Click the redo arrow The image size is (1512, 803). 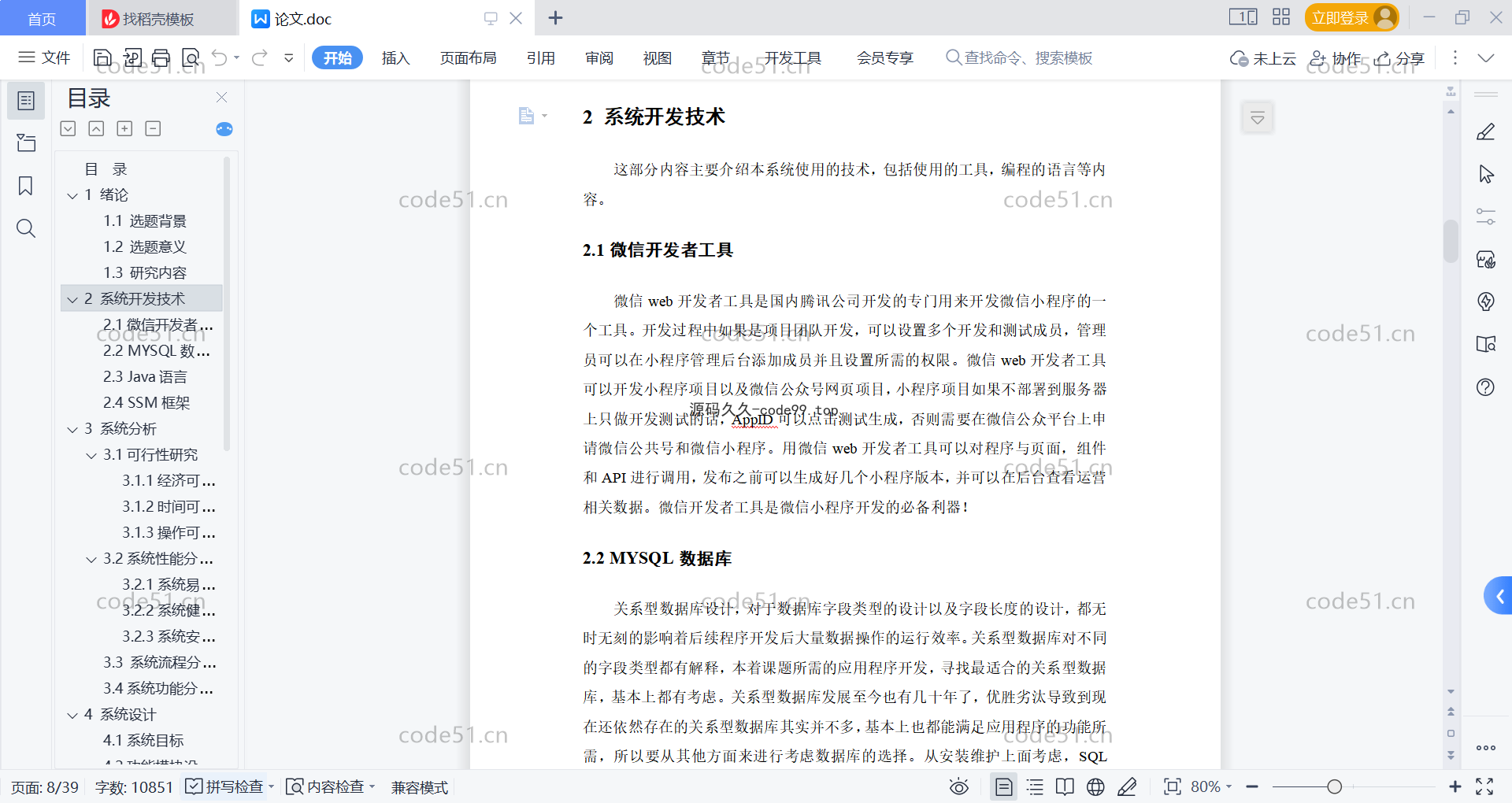click(260, 57)
